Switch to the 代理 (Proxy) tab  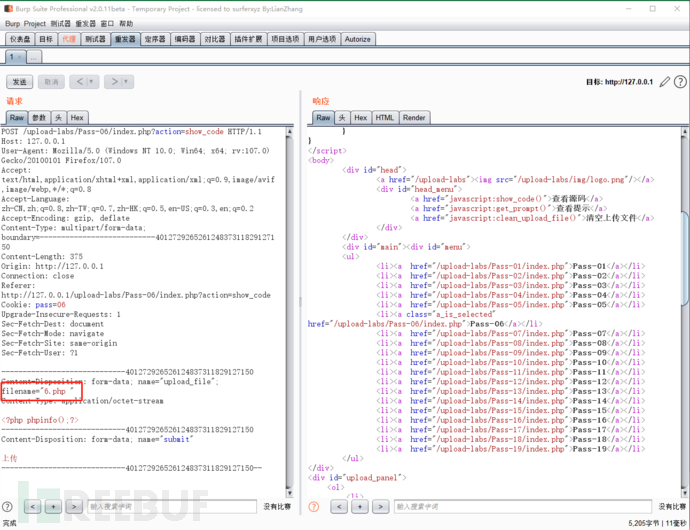coord(68,39)
